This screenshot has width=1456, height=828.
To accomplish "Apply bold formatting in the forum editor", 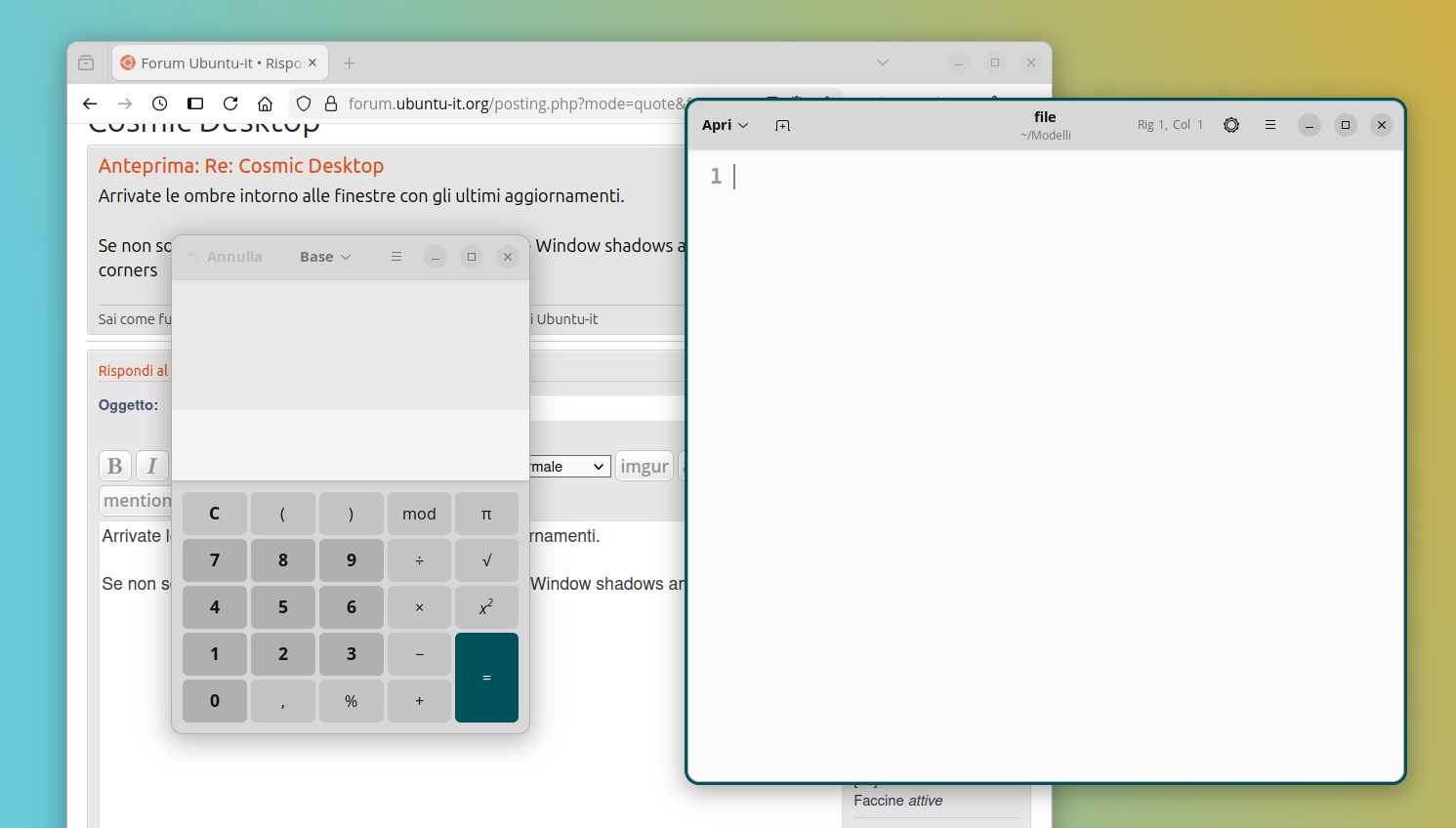I will (x=115, y=466).
